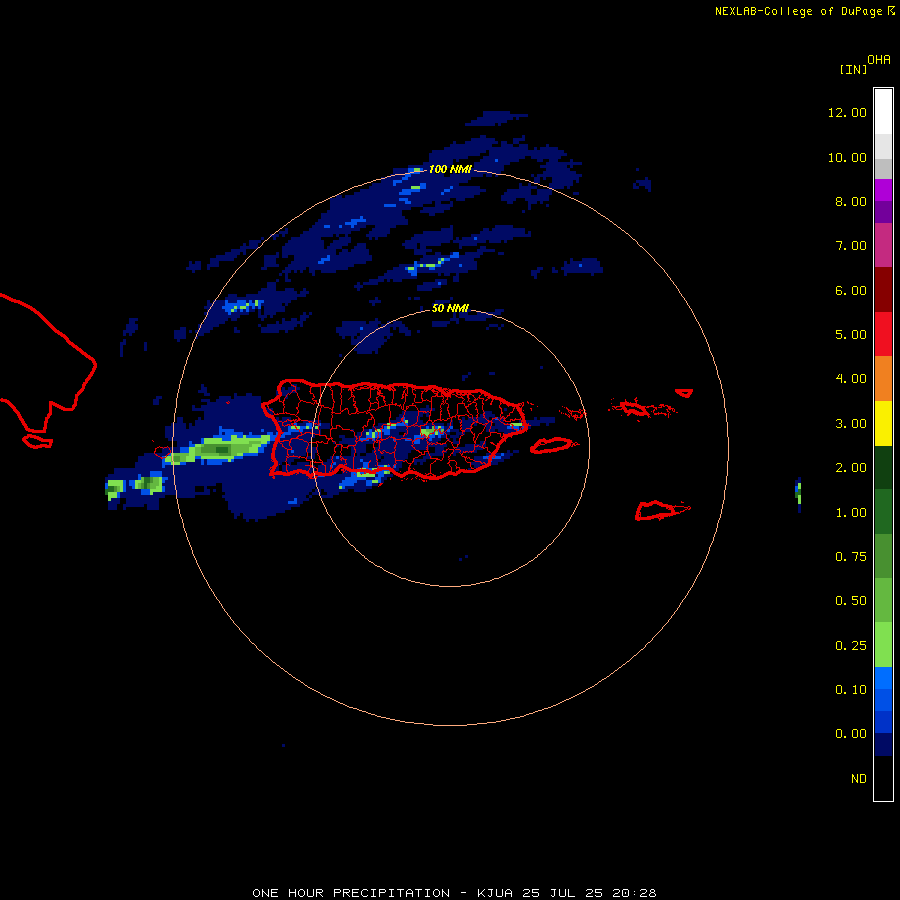Click the 100 NMI range ring label
The height and width of the screenshot is (900, 900).
450,169
